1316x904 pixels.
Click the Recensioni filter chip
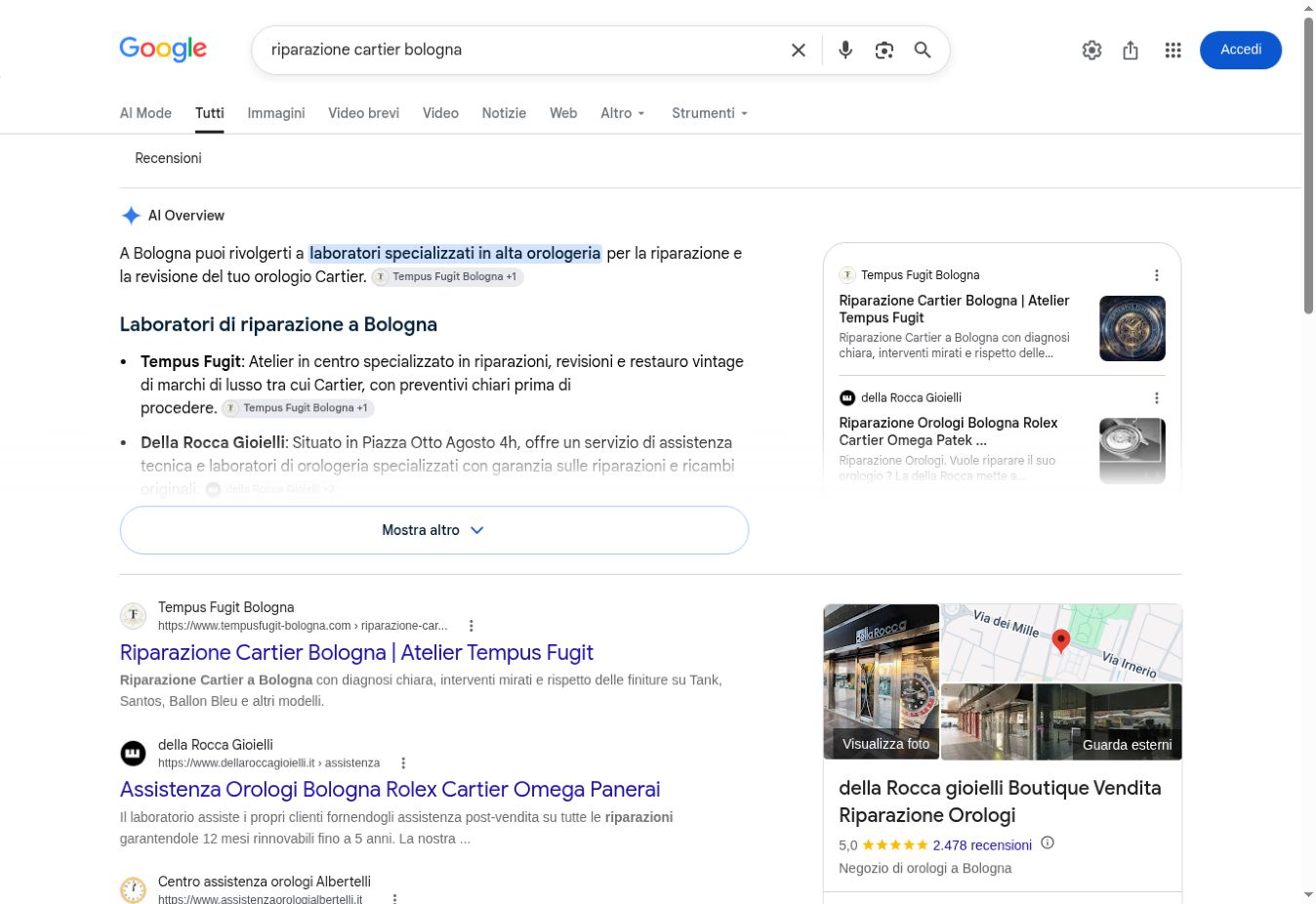pyautogui.click(x=168, y=158)
